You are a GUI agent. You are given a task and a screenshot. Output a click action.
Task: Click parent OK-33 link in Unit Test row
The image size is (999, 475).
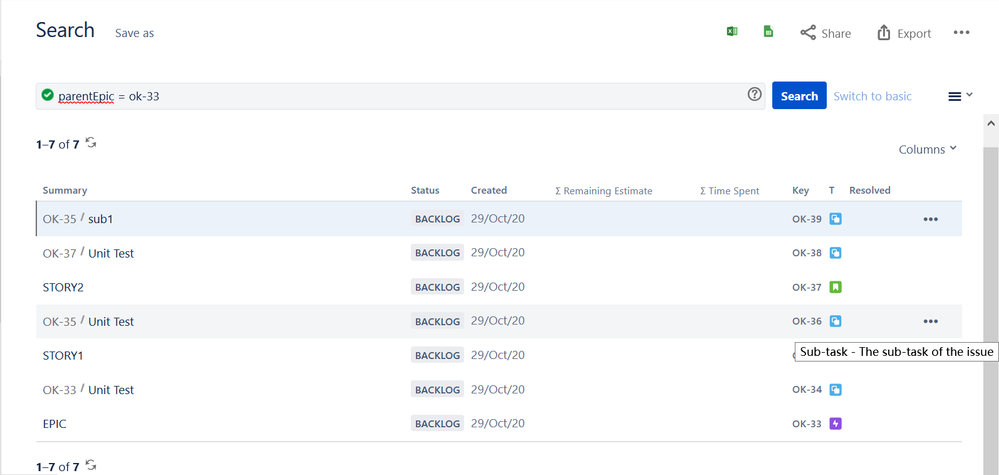click(59, 390)
